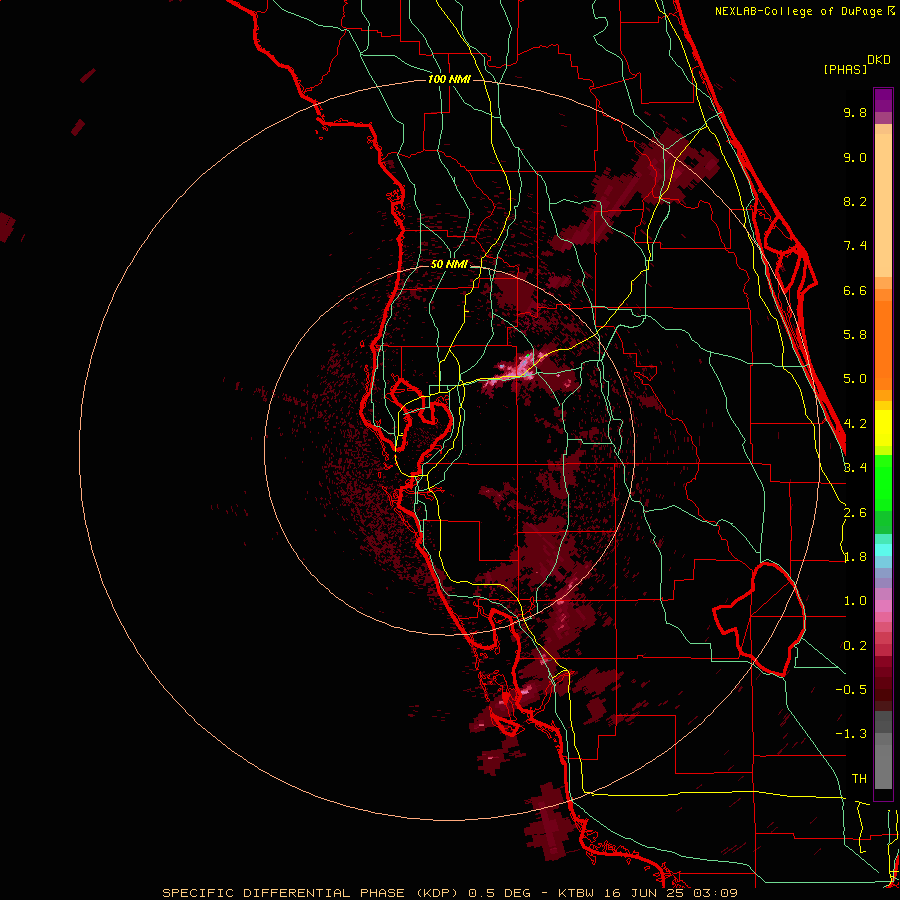Viewport: 900px width, 900px height.
Task: Click the 2.6 scale value
Action: [x=855, y=513]
